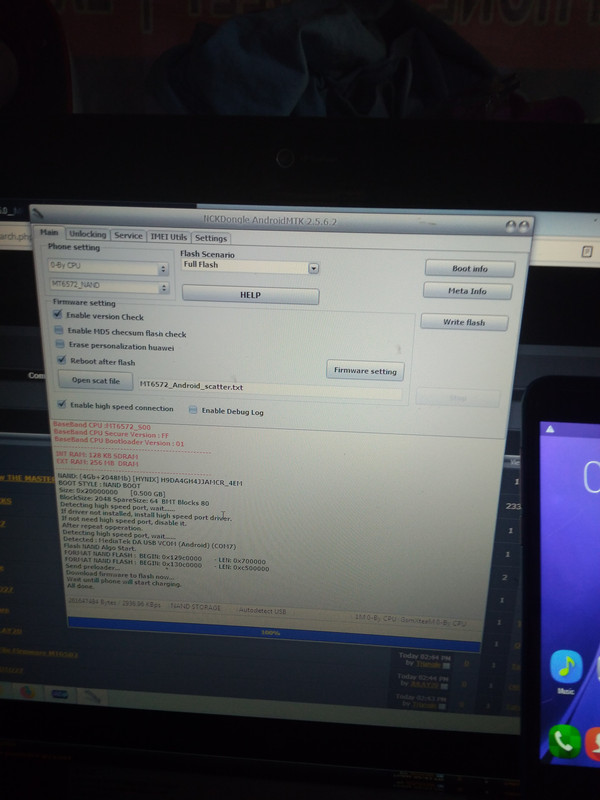Open the Service tab
The image size is (600, 800).
point(128,235)
